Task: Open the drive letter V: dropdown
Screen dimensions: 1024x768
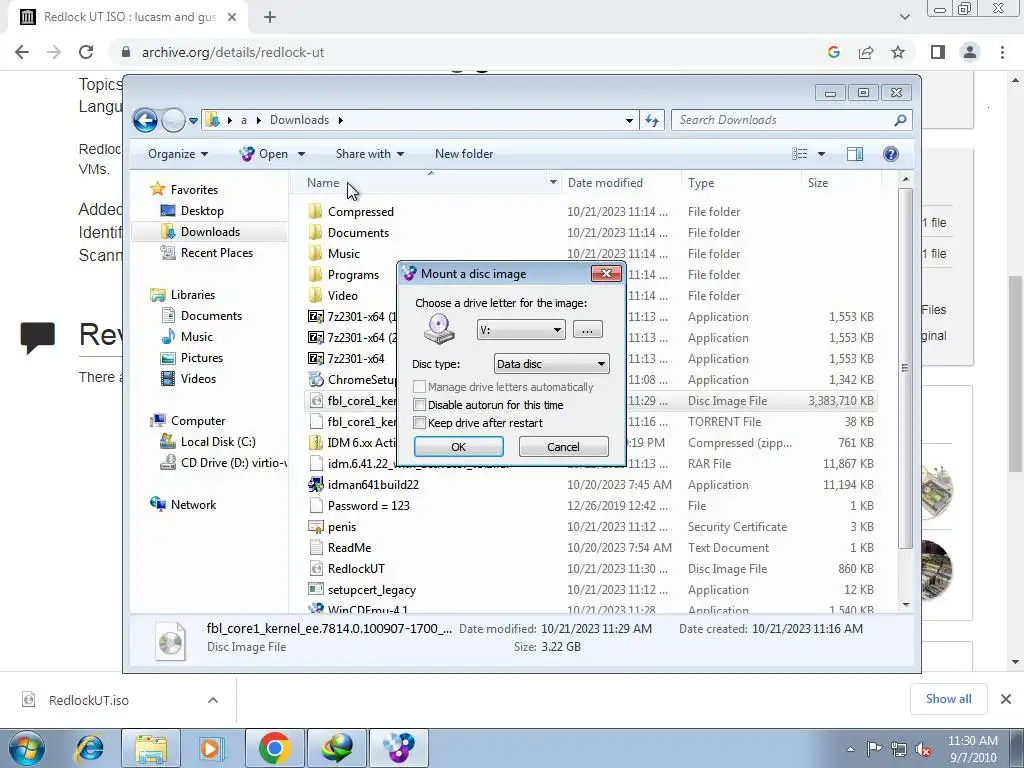Action: 521,330
